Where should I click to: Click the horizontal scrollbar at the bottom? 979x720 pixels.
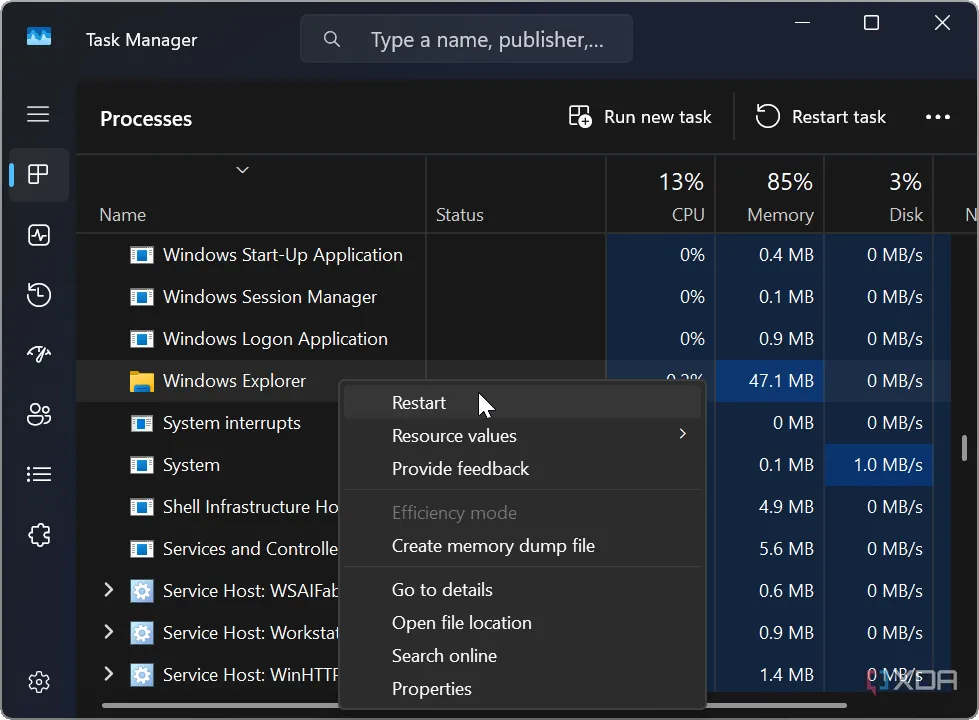475,706
